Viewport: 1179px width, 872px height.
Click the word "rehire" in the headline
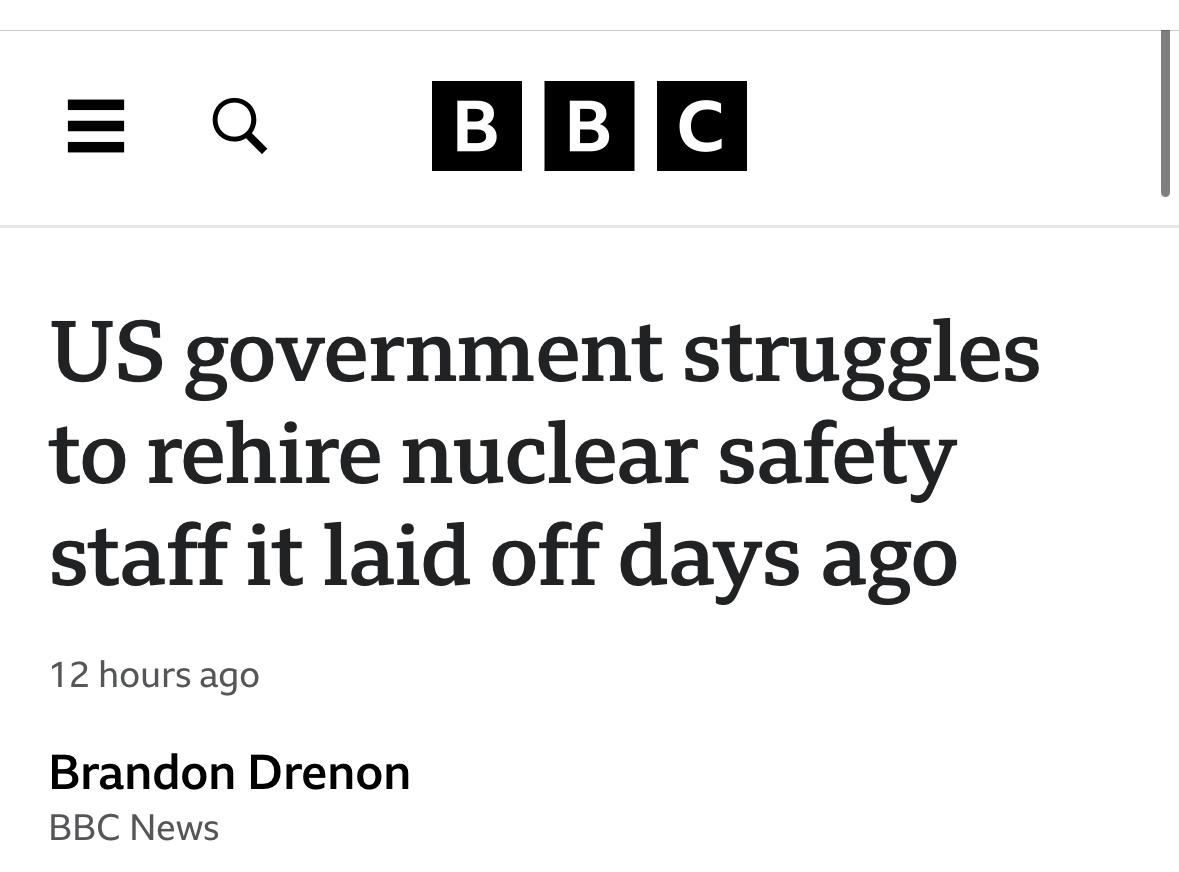(264, 455)
